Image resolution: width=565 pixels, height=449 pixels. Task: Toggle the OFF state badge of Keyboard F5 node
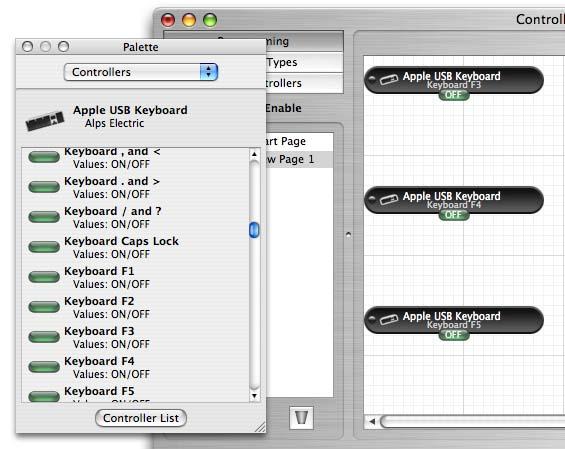454,335
